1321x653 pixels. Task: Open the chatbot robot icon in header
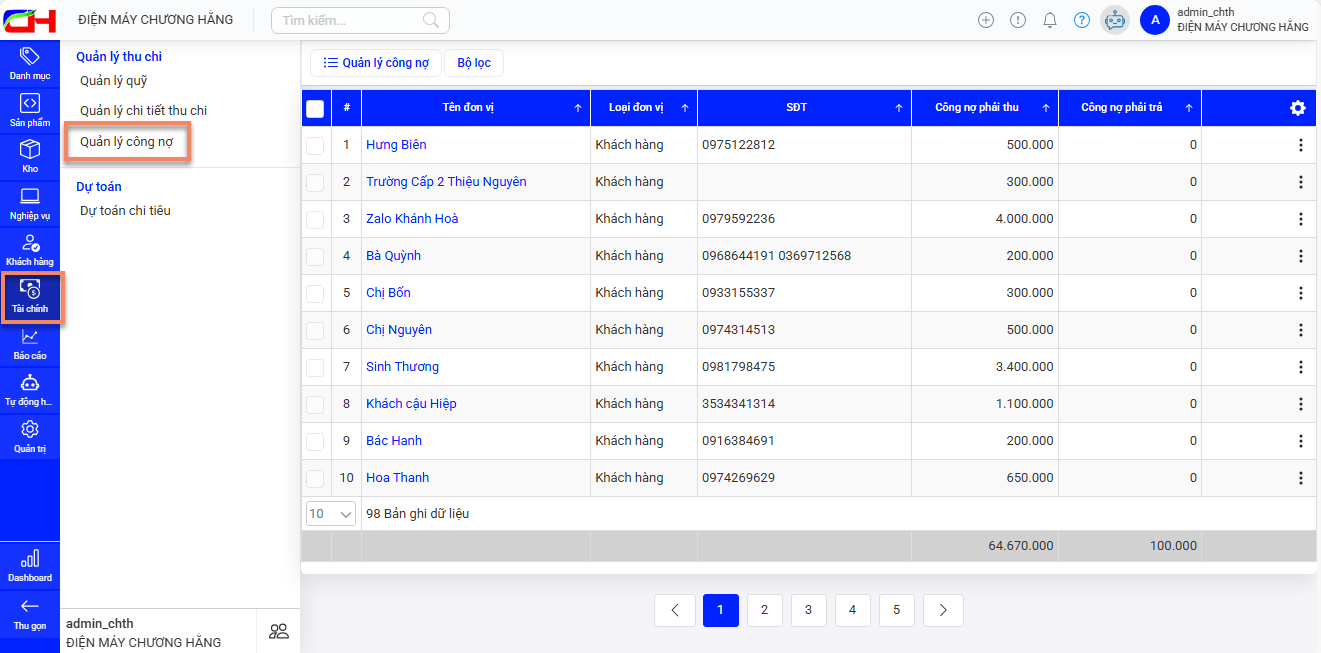click(x=1115, y=20)
